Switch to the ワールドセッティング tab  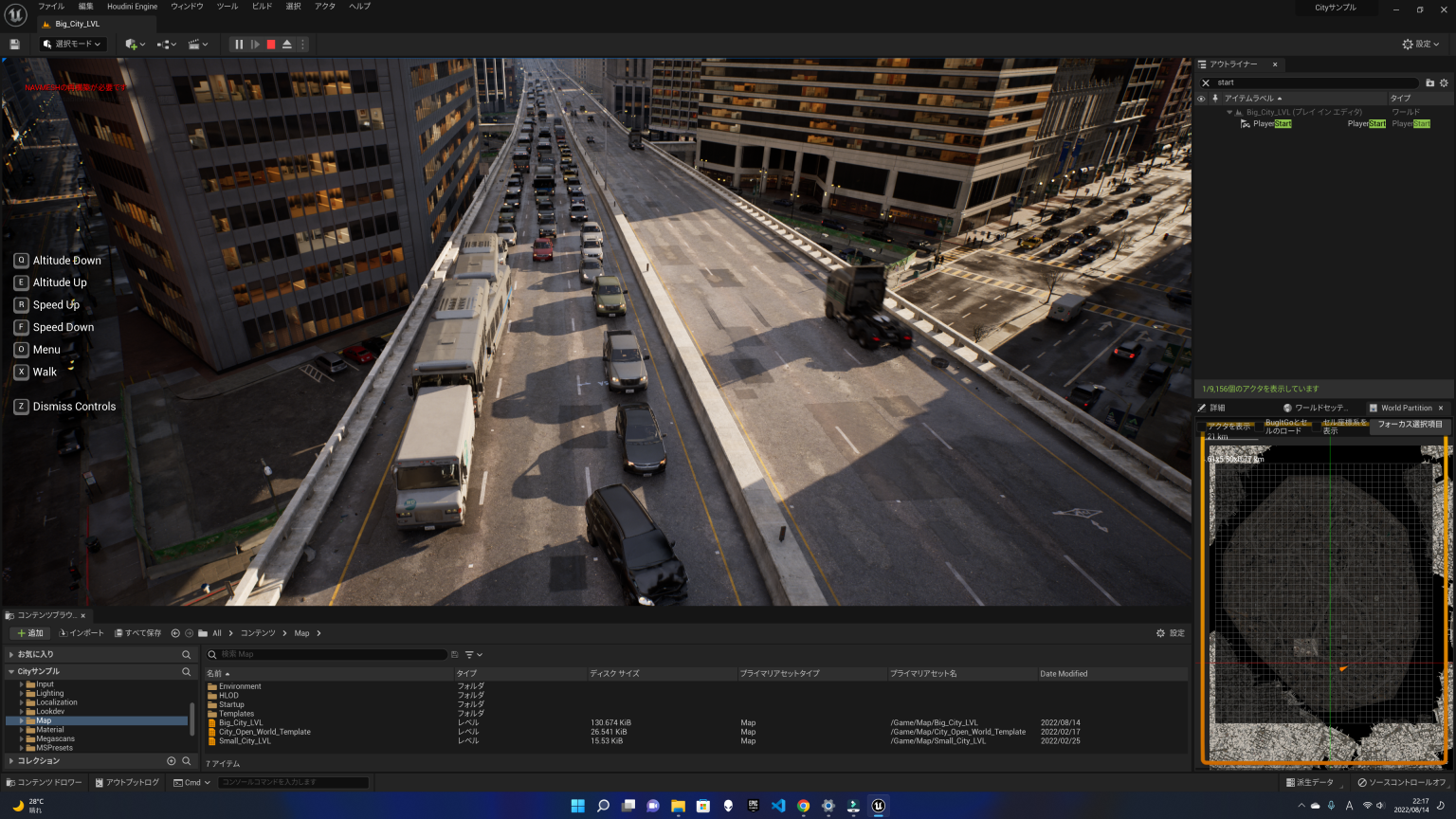(x=1313, y=408)
